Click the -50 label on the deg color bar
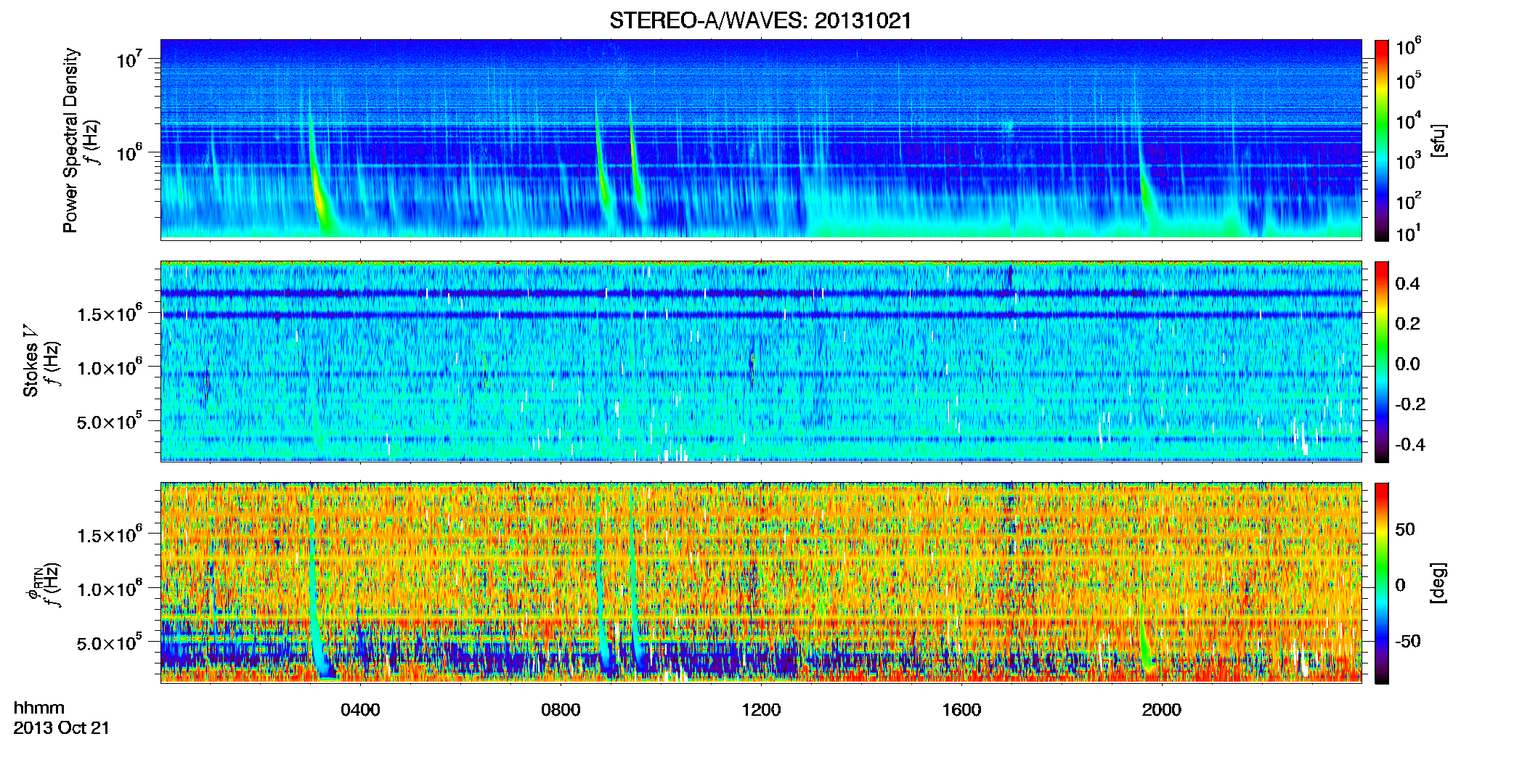The width and height of the screenshot is (1522, 784). click(x=1408, y=642)
